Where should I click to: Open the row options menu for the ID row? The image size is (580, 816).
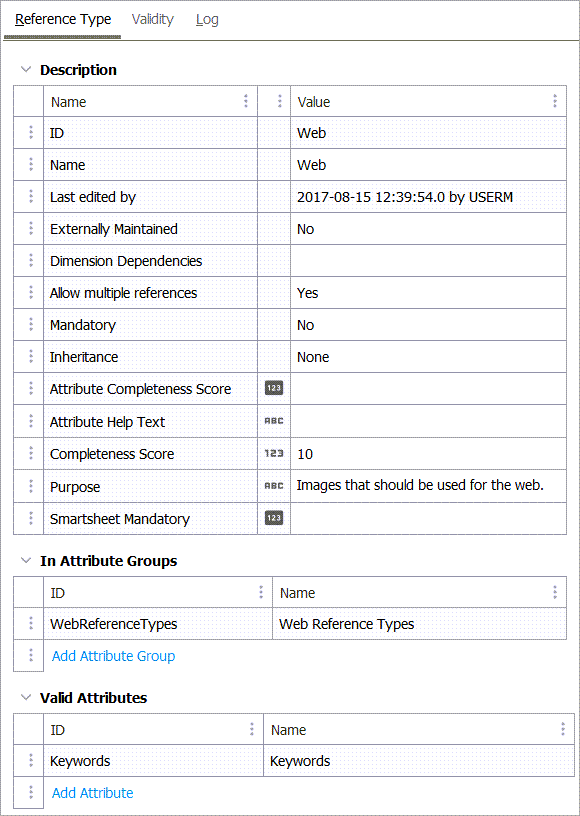[x=29, y=133]
